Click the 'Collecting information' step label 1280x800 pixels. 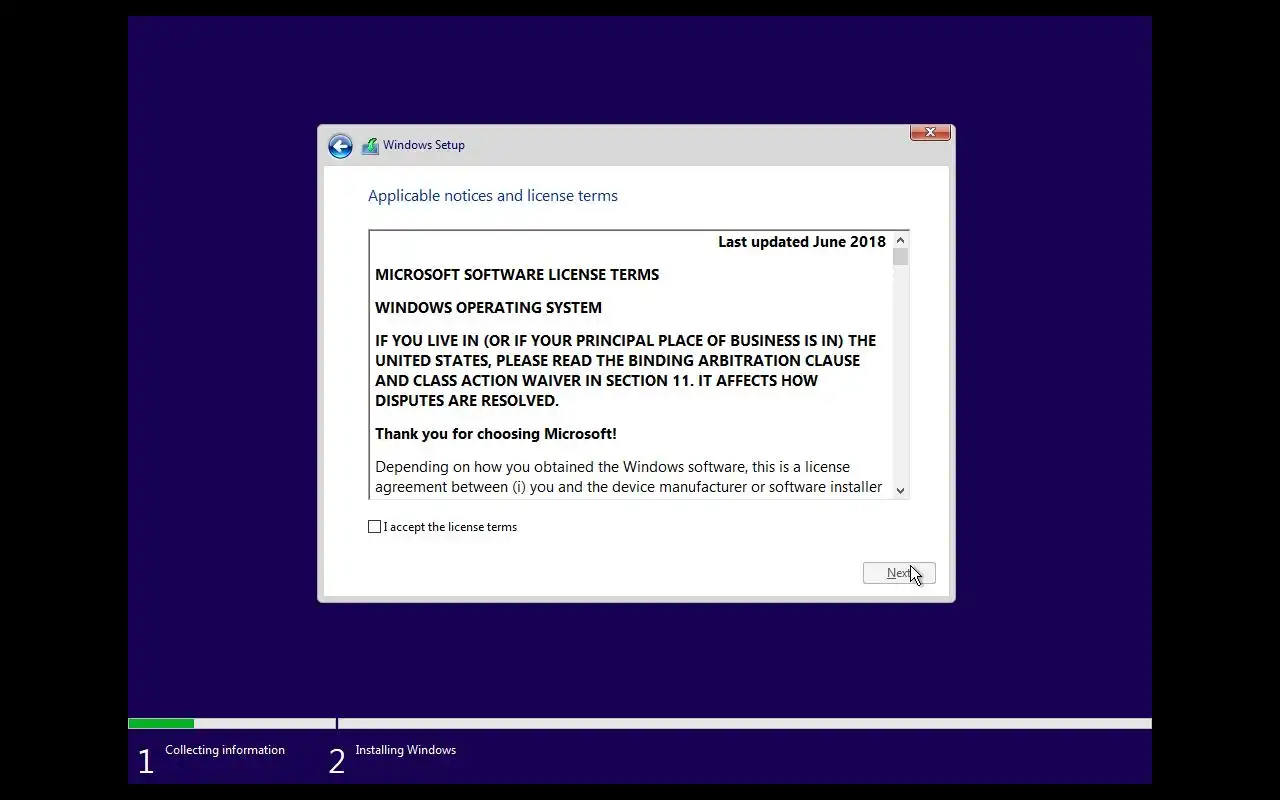(225, 750)
